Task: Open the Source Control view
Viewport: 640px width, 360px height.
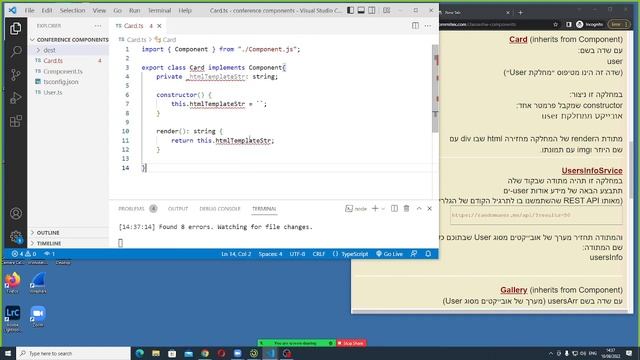Action: pyautogui.click(x=16, y=75)
